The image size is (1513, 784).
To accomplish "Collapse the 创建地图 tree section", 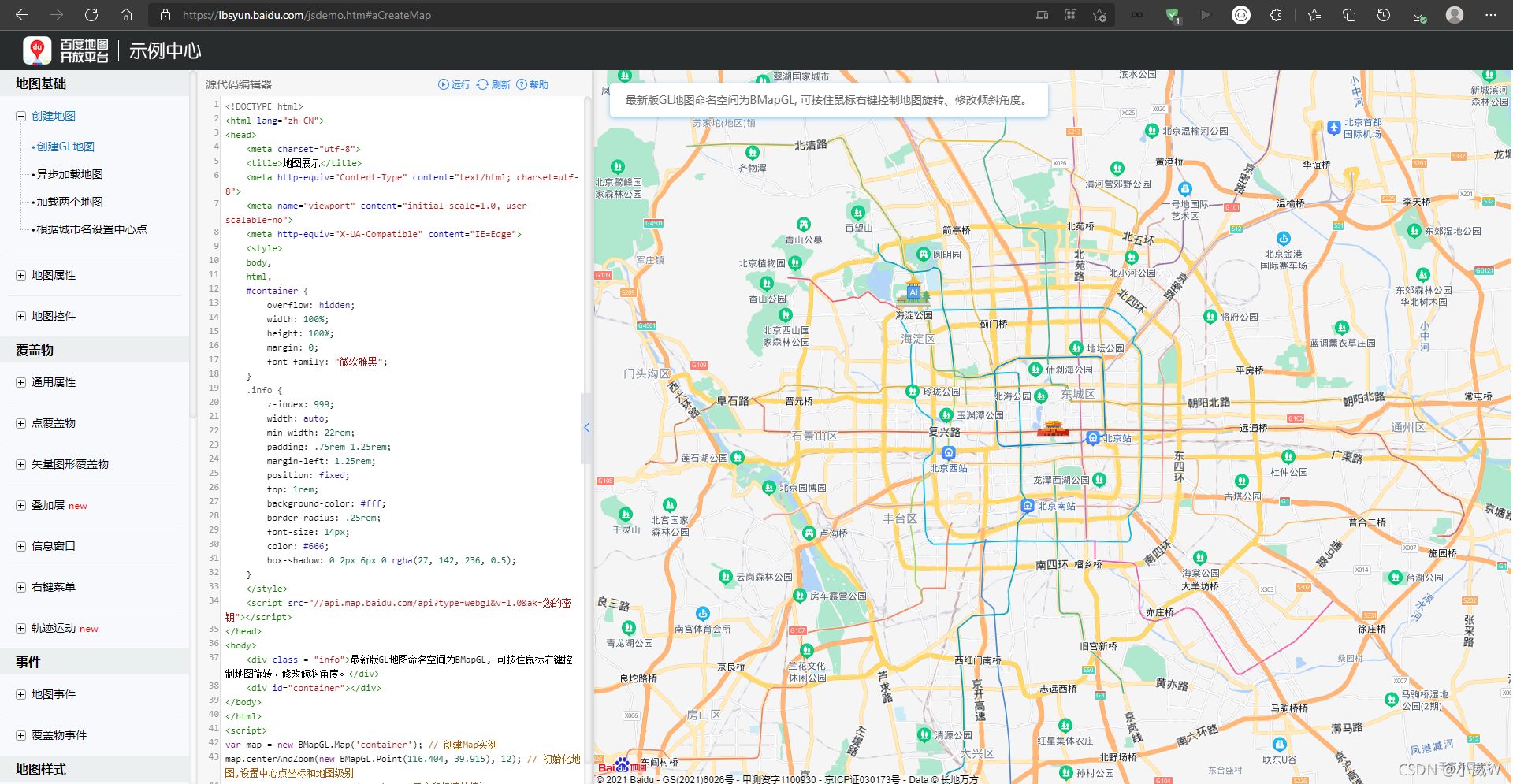I will tap(20, 116).
